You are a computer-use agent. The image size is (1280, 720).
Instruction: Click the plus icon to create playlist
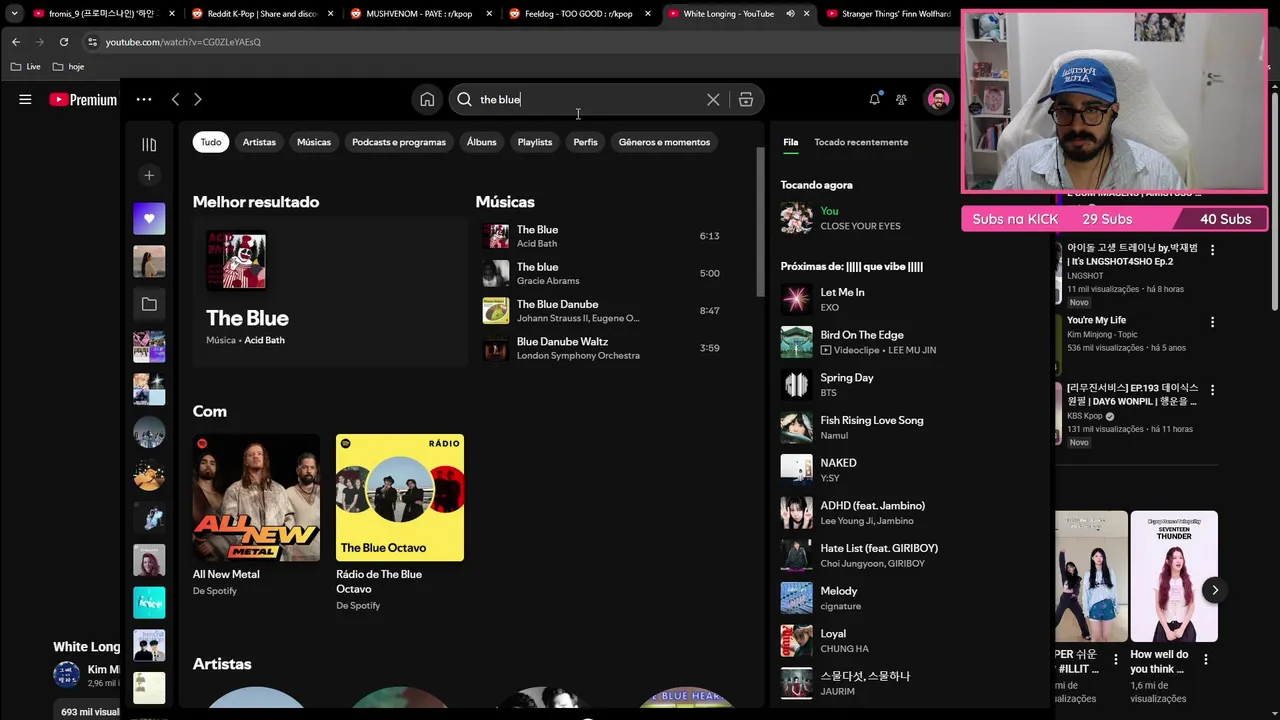pos(149,176)
